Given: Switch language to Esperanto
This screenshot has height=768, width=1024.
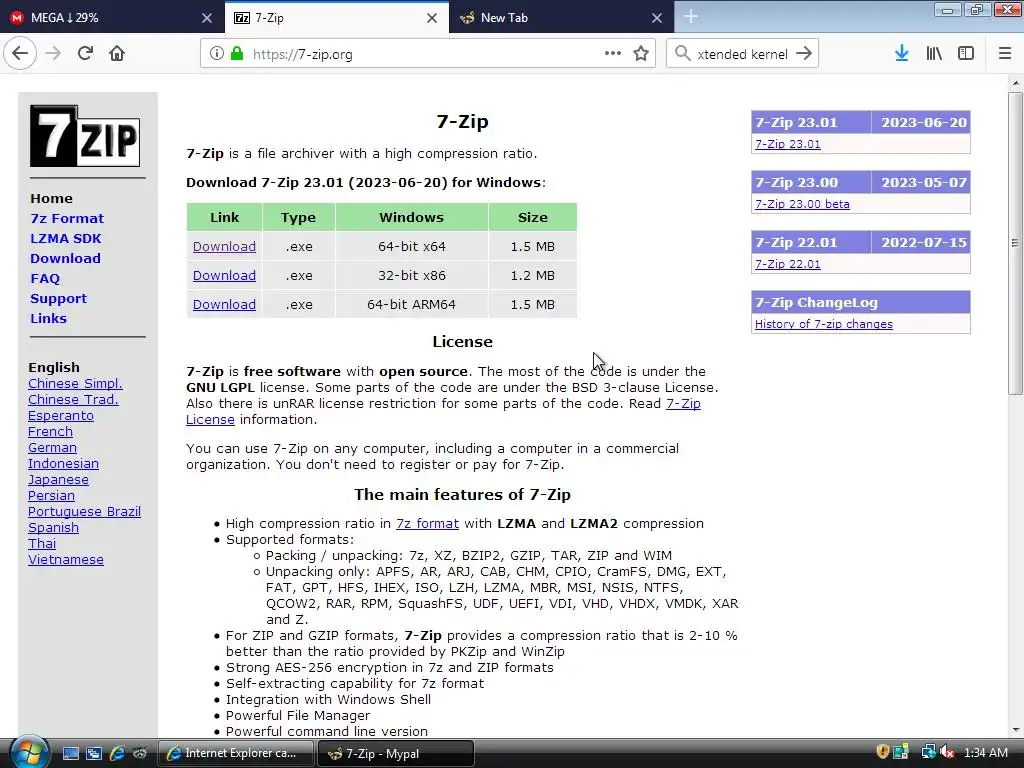Looking at the screenshot, I should click(61, 415).
